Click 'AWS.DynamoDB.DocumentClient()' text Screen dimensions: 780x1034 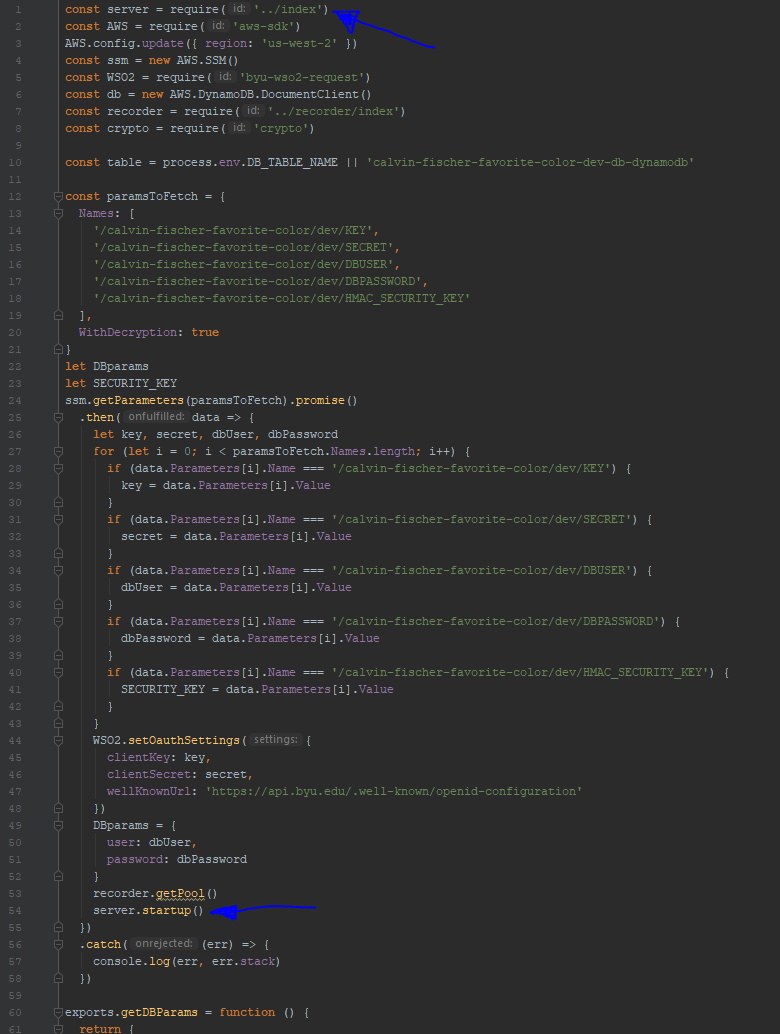(x=270, y=95)
